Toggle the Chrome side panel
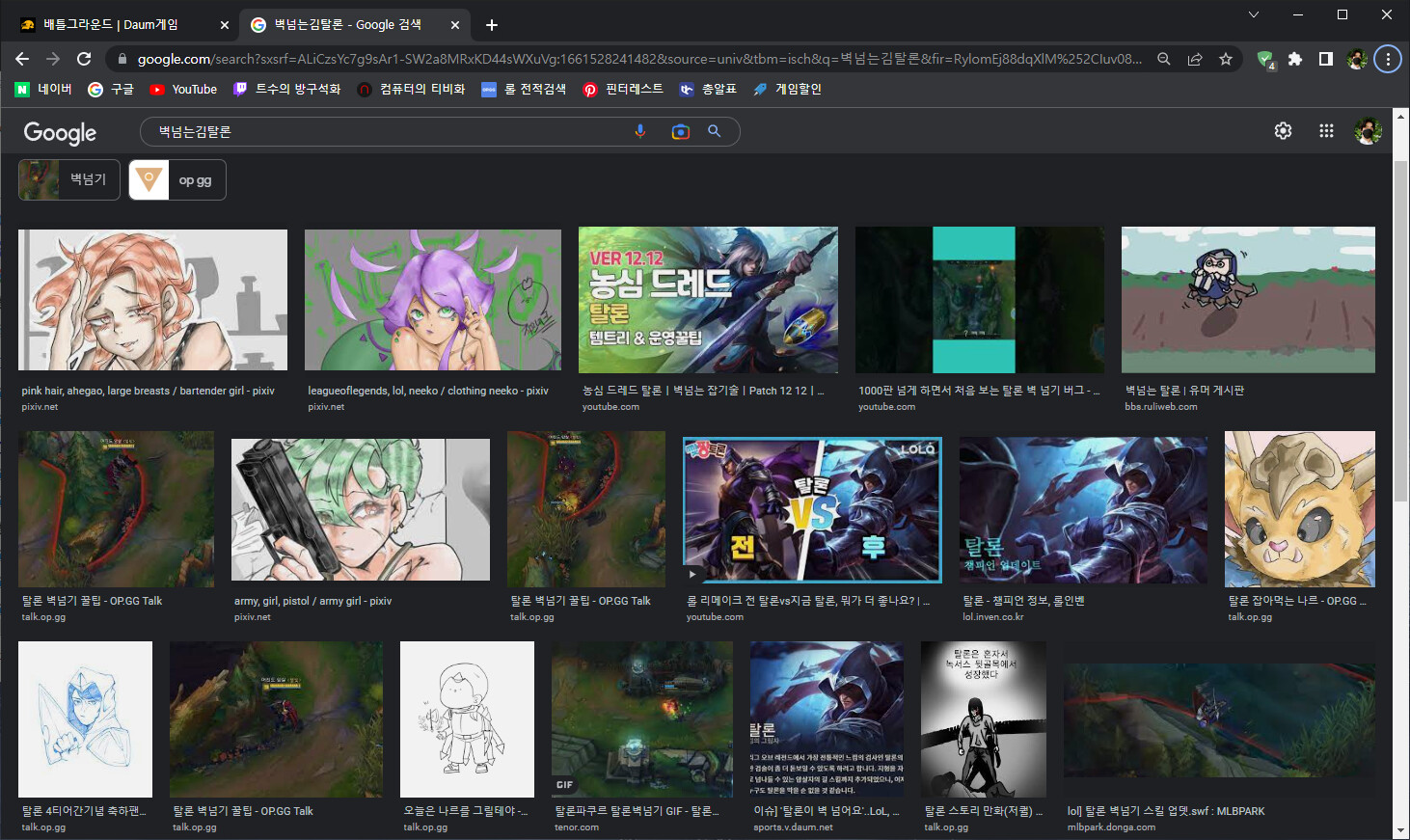Image resolution: width=1410 pixels, height=840 pixels. (1326, 59)
